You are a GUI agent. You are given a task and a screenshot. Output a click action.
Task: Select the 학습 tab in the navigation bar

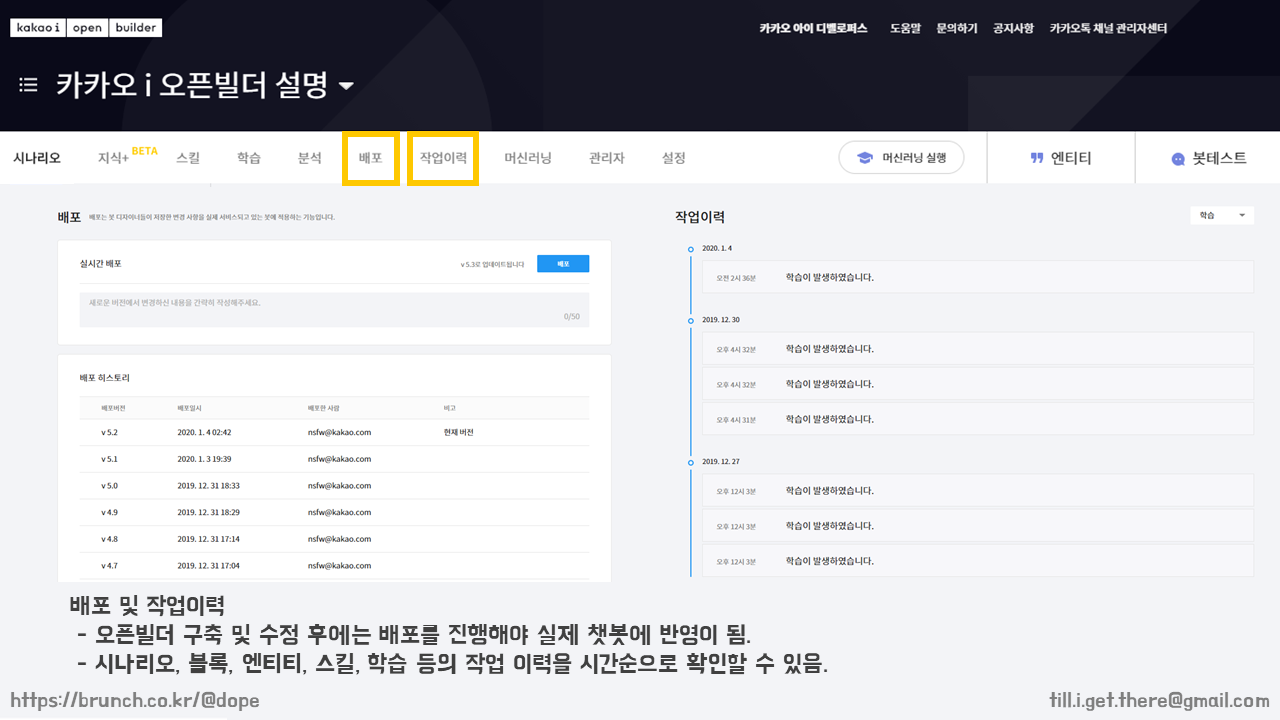pos(249,158)
